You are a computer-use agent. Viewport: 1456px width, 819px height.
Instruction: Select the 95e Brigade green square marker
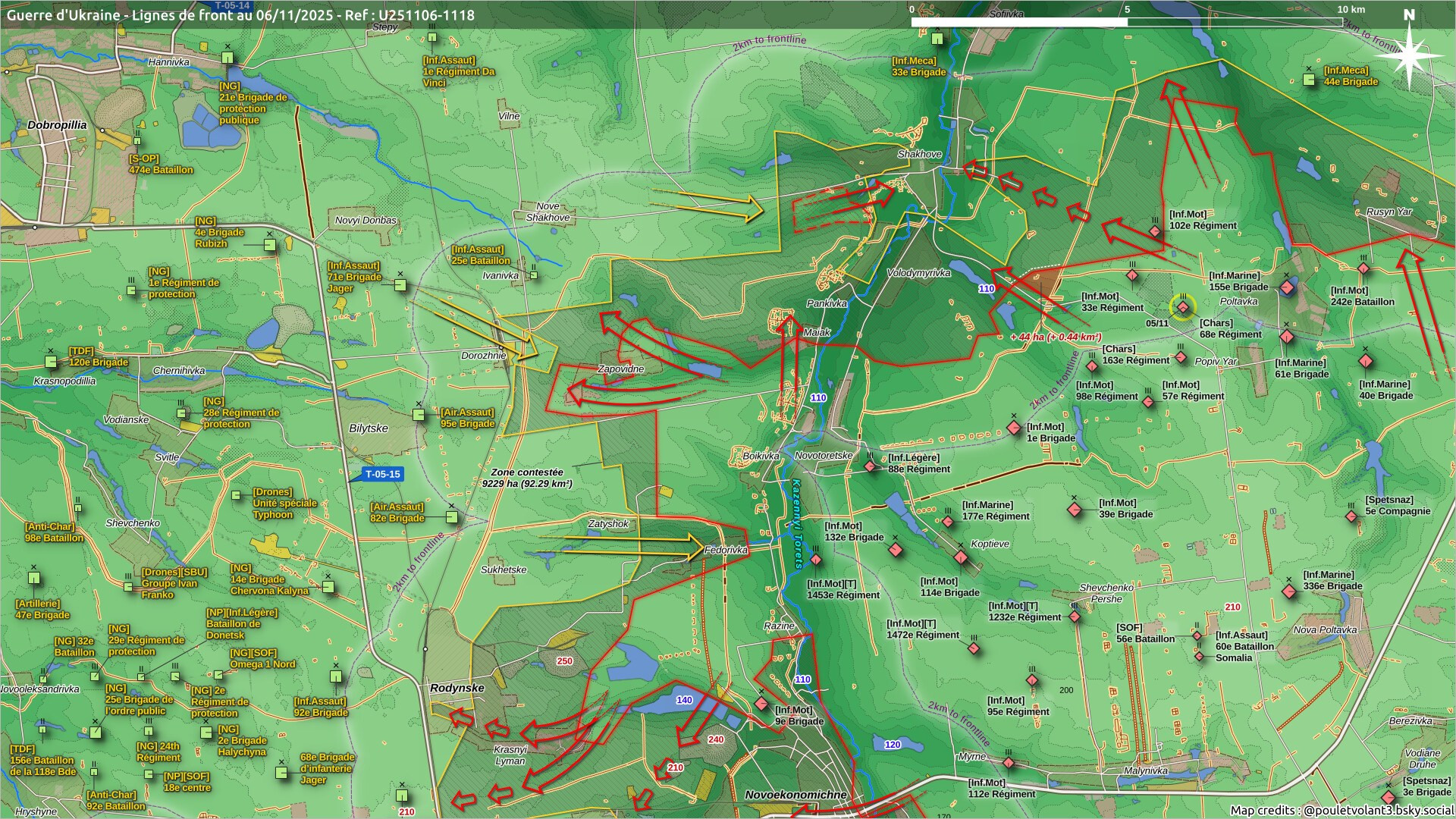pyautogui.click(x=419, y=415)
